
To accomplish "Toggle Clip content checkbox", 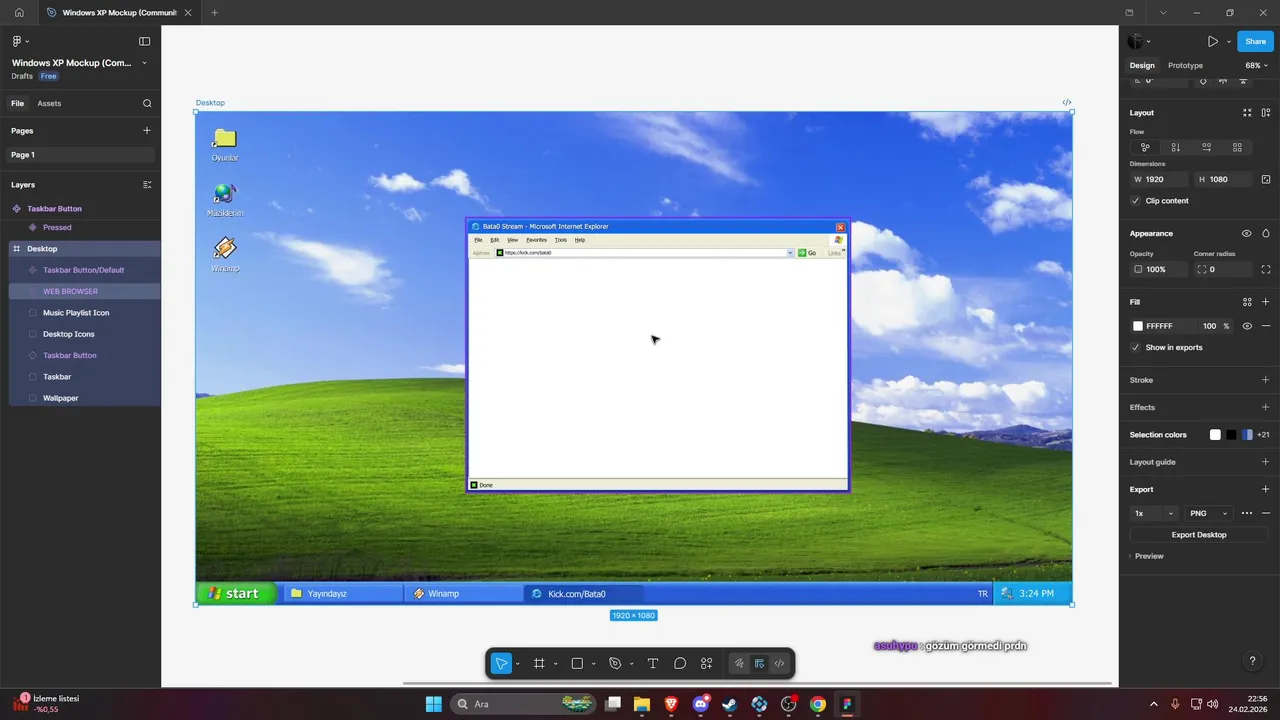I will [1135, 201].
